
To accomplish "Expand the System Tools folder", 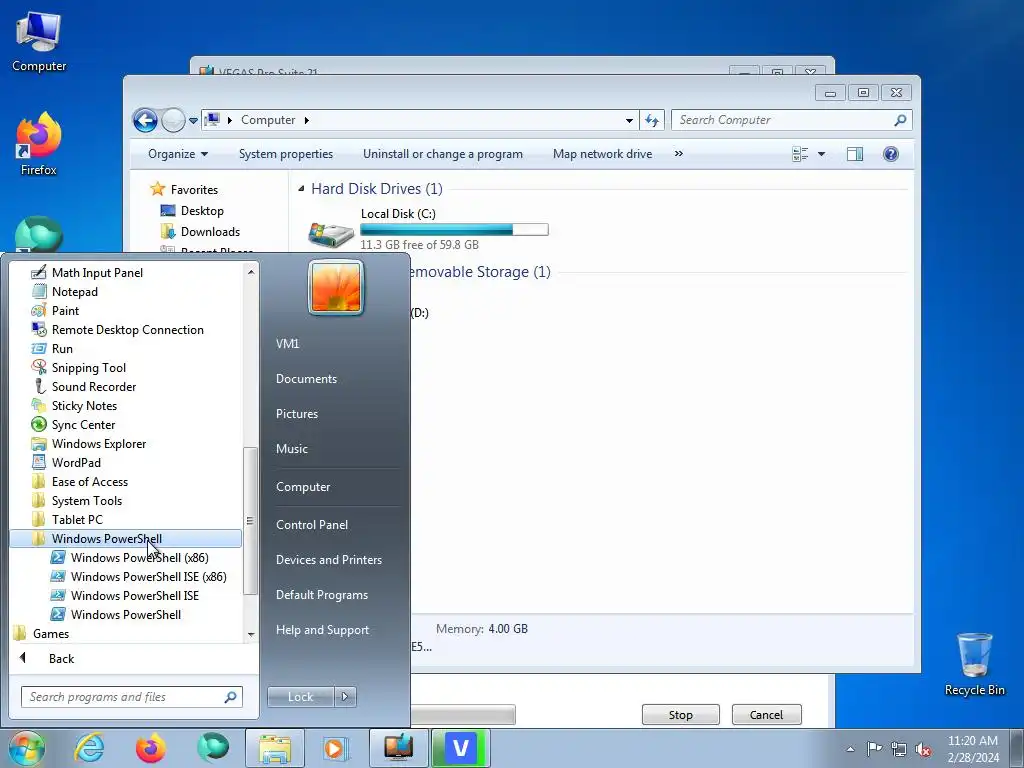I will [86, 500].
